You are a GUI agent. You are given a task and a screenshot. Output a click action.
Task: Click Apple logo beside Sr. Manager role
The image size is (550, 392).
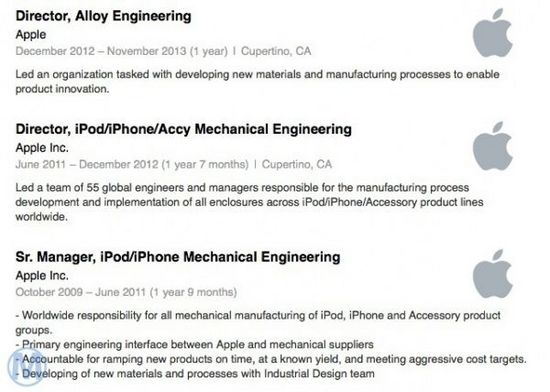[x=492, y=274]
